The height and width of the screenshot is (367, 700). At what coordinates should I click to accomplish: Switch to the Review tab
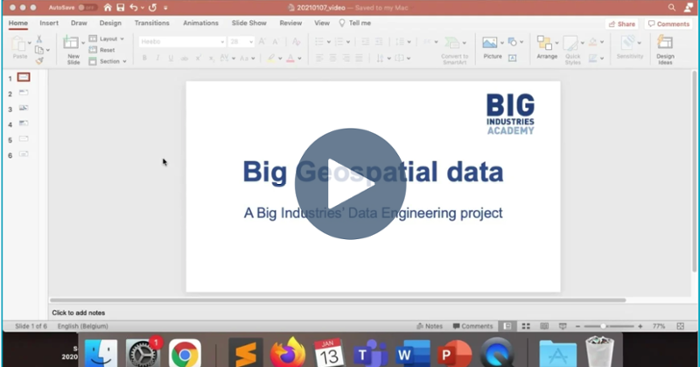point(291,23)
